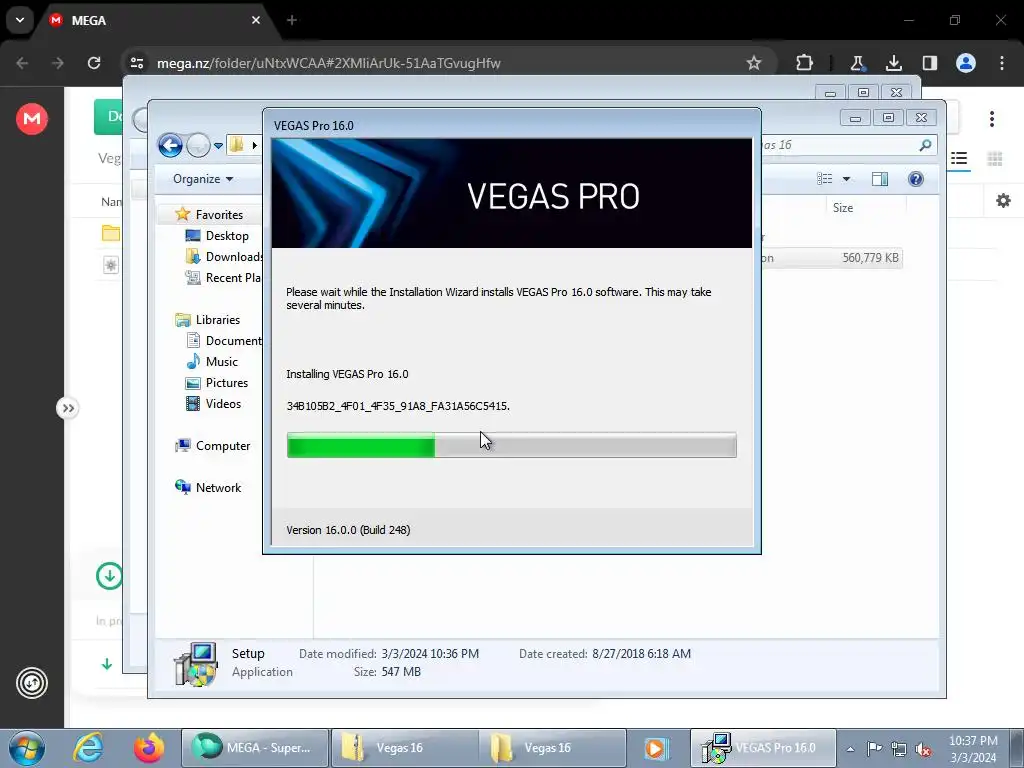Click the Explorer back arrow button
This screenshot has height=768, width=1024.
pyautogui.click(x=170, y=145)
